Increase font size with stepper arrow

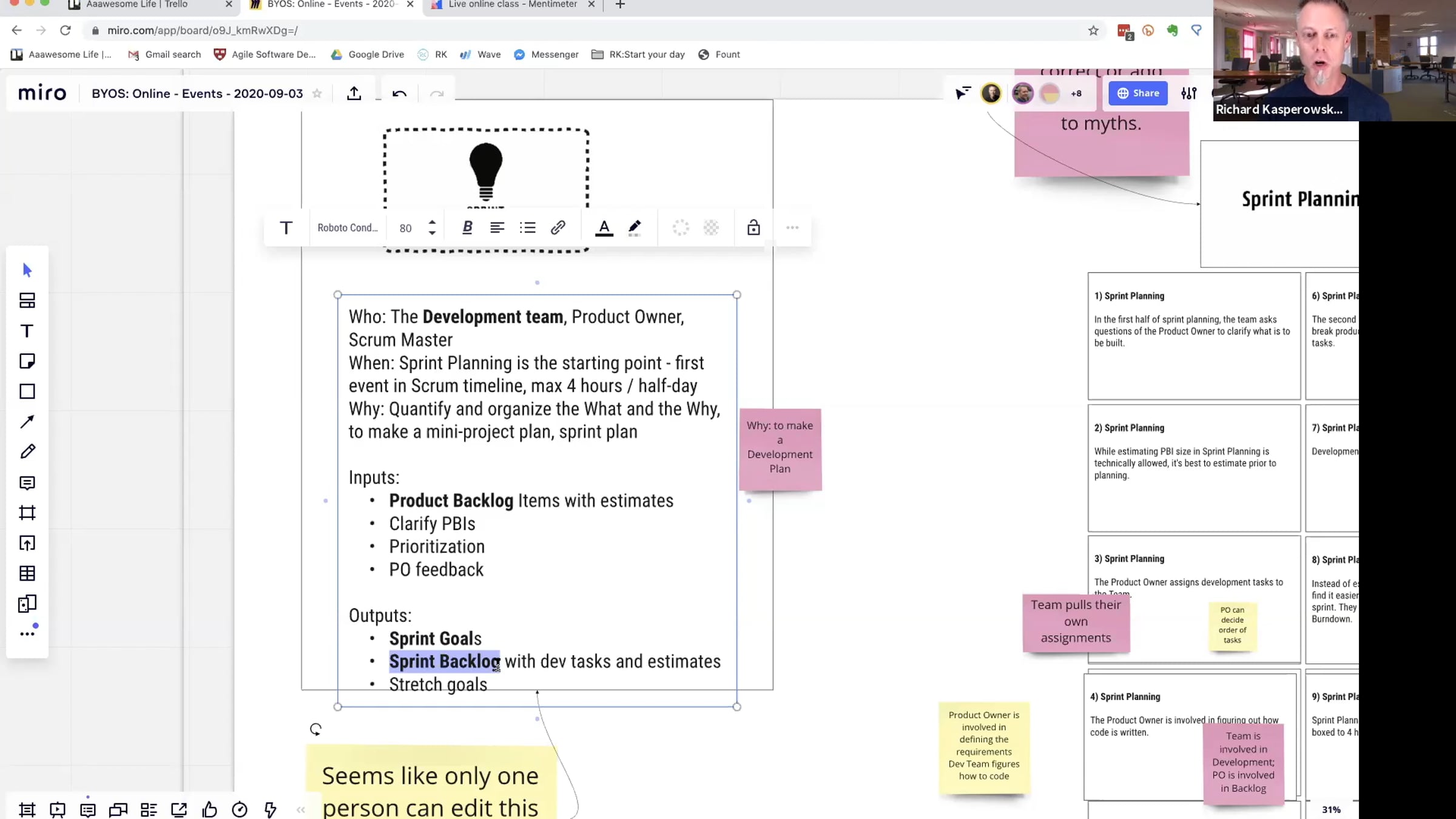432,222
